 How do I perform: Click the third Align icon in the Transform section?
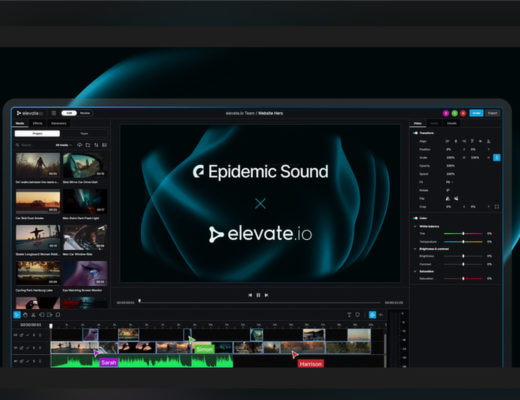(x=464, y=141)
